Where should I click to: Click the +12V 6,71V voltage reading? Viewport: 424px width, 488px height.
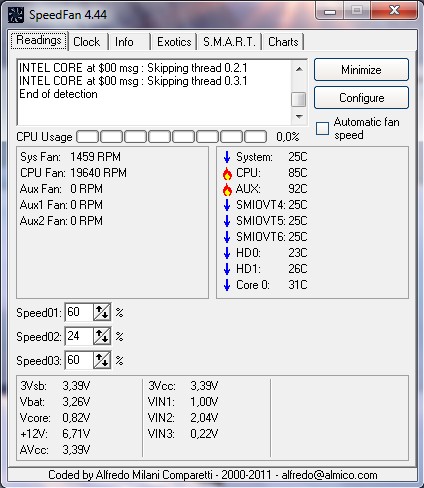(55, 434)
